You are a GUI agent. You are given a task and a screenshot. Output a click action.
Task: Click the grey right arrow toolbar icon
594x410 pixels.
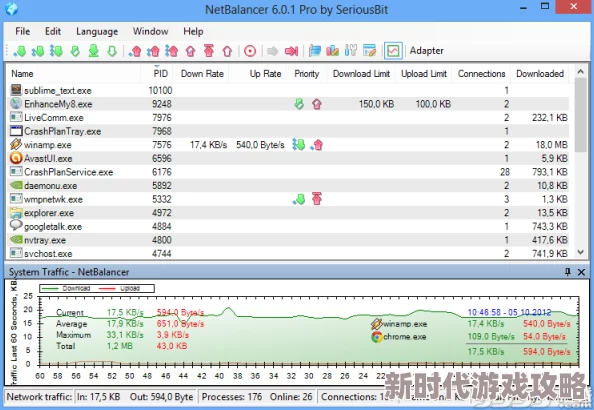pos(272,51)
